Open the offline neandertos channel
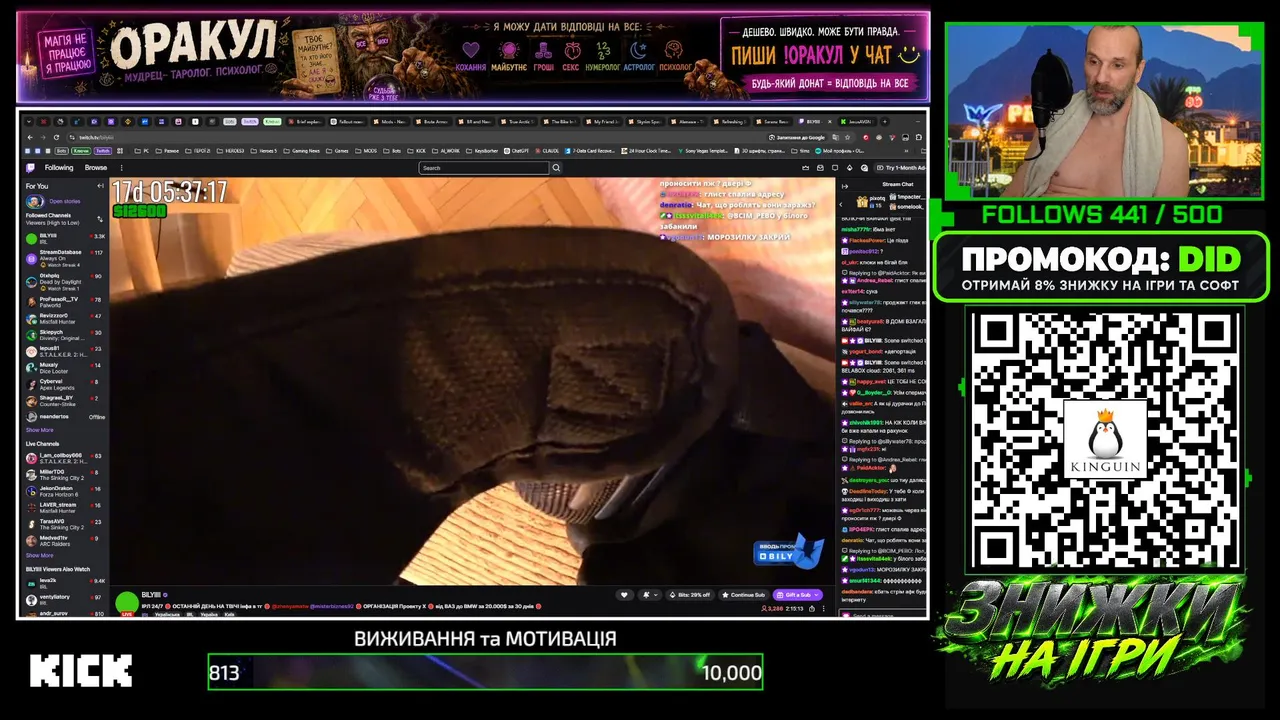The image size is (1280, 720). tap(65, 417)
